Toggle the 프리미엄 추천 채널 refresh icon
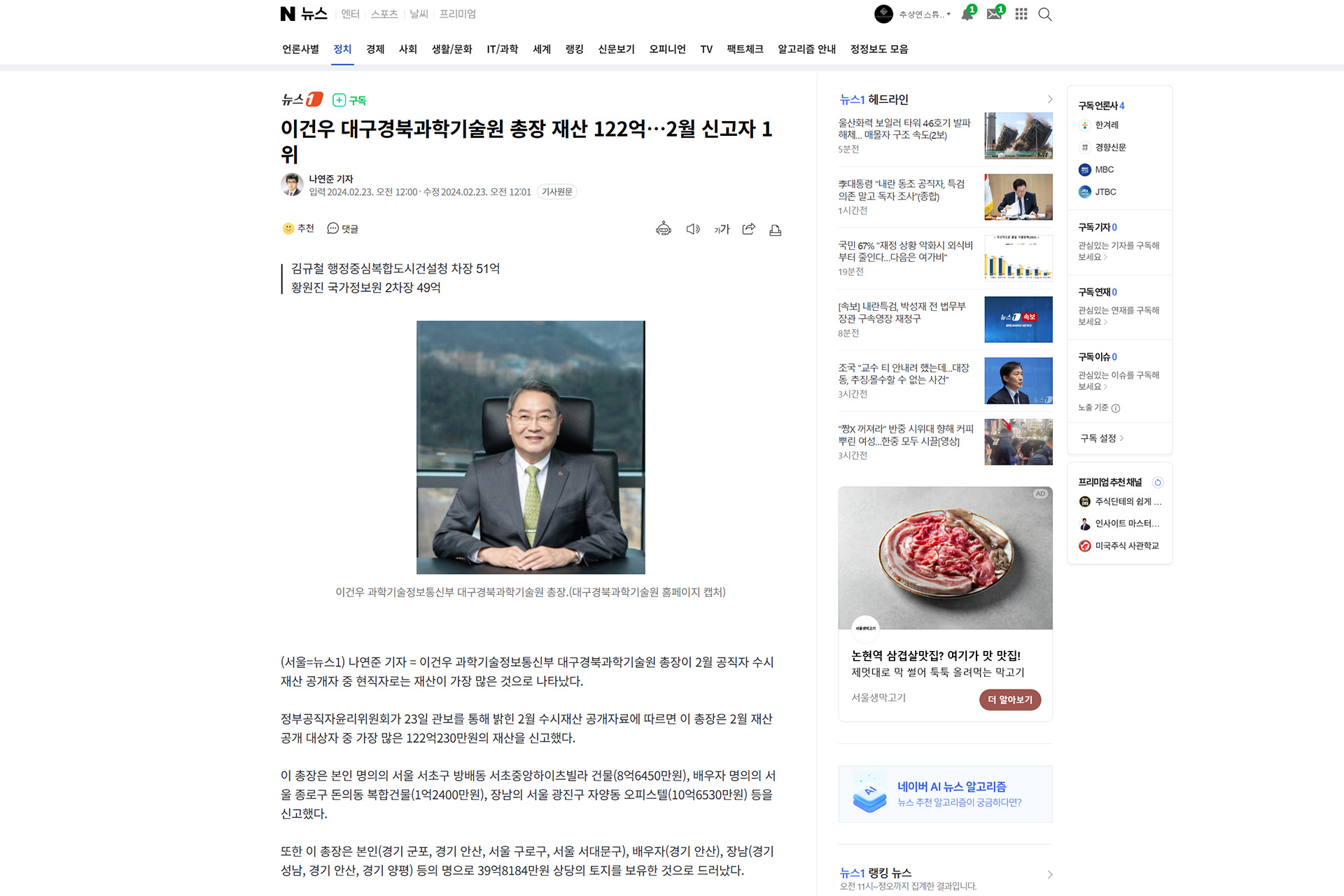 pos(1158,482)
